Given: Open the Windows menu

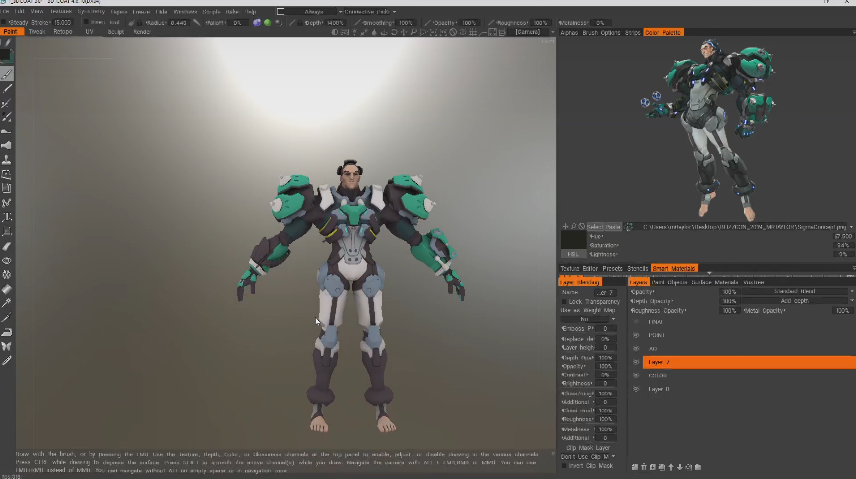Looking at the screenshot, I should pyautogui.click(x=185, y=11).
